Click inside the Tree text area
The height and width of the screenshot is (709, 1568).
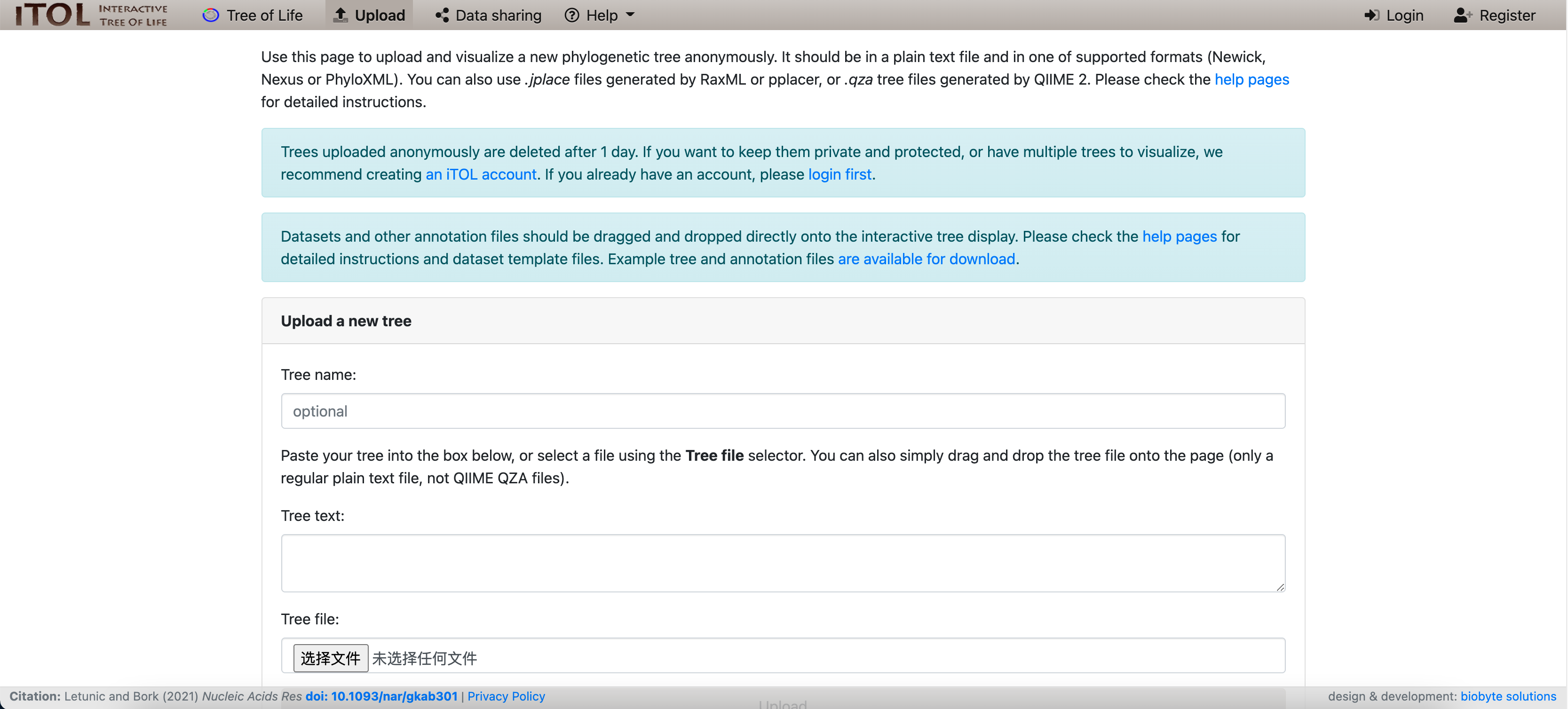point(783,562)
